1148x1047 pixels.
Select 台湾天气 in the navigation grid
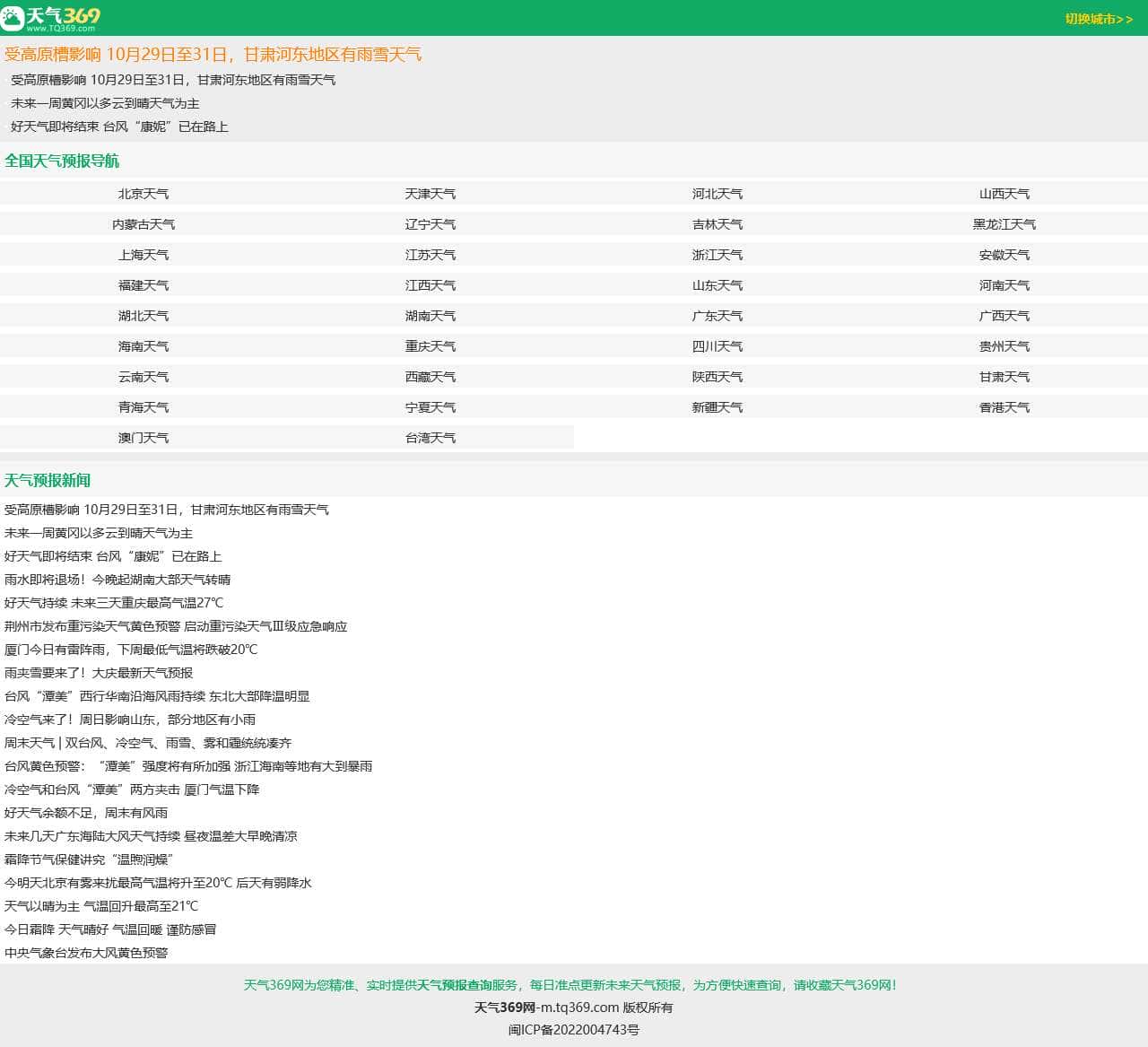[x=430, y=438]
